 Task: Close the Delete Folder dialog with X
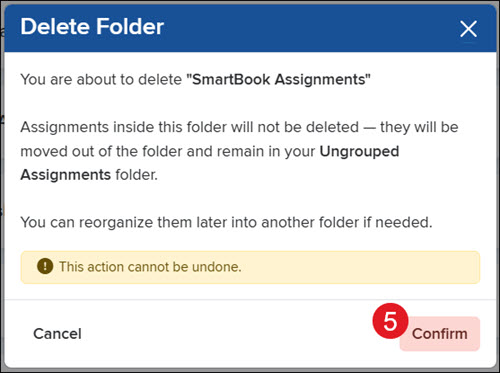click(468, 29)
